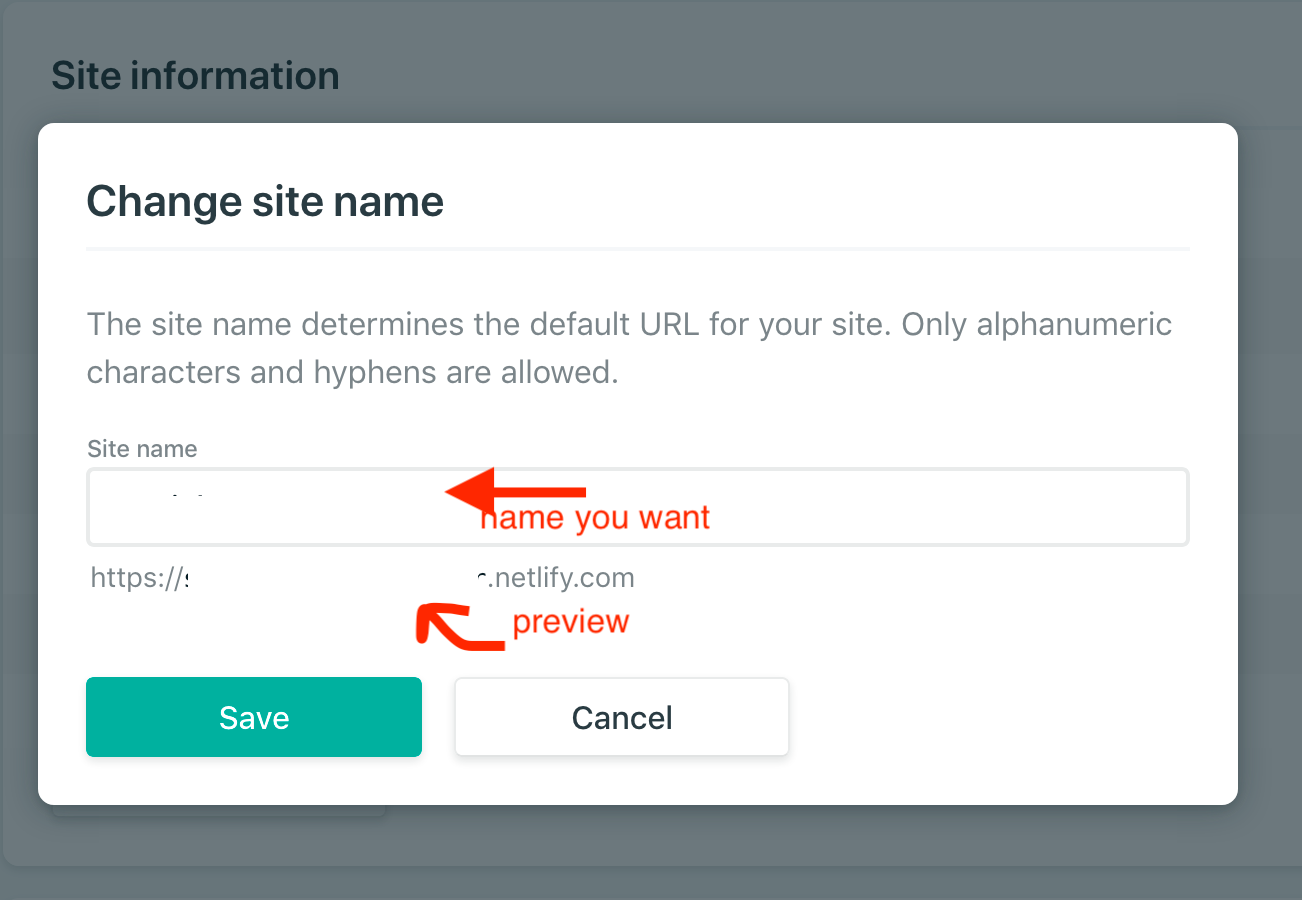The width and height of the screenshot is (1302, 900).
Task: Cancel the site name change
Action: [621, 716]
